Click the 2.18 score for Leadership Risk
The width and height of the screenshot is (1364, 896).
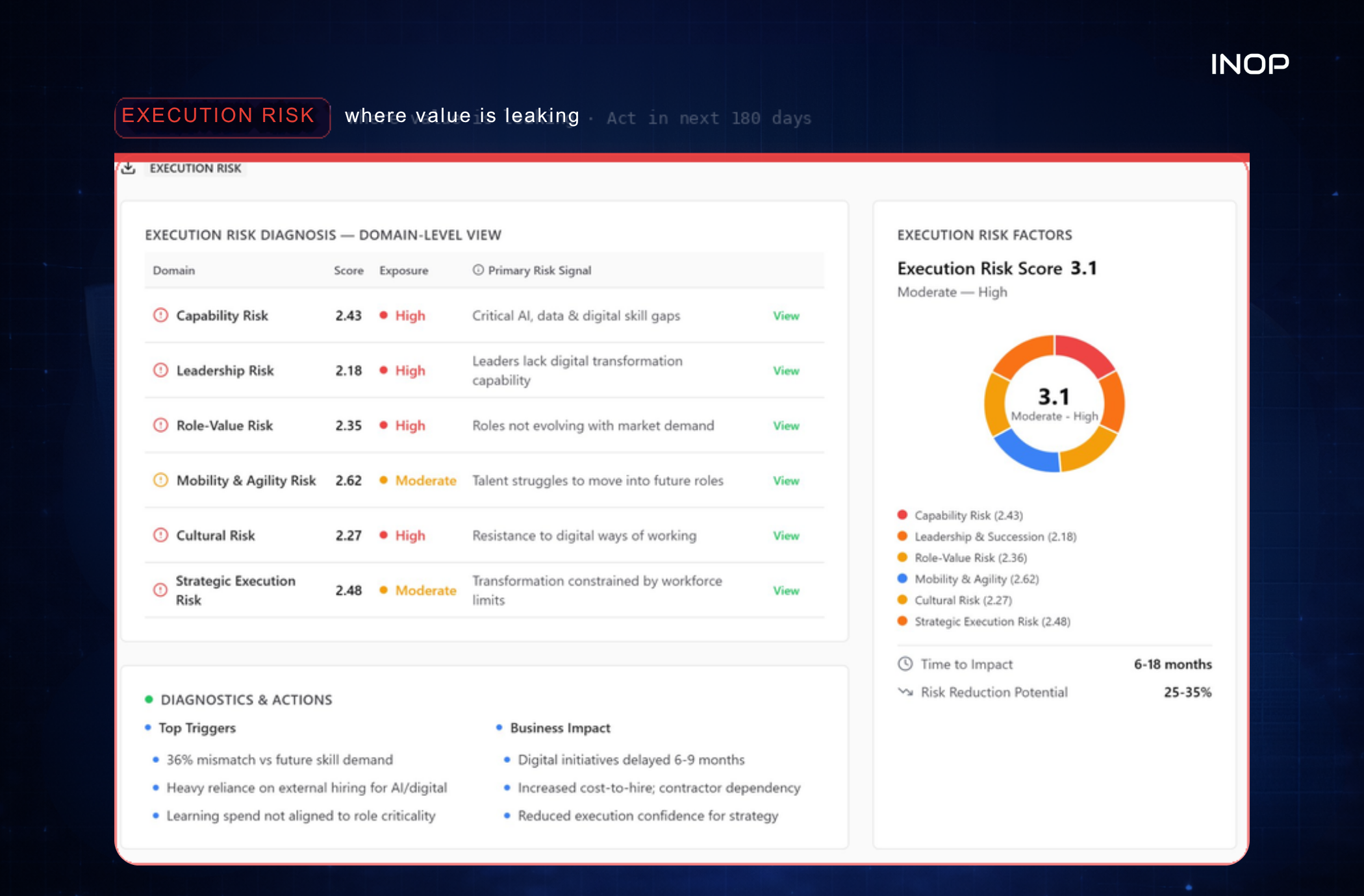pos(348,371)
